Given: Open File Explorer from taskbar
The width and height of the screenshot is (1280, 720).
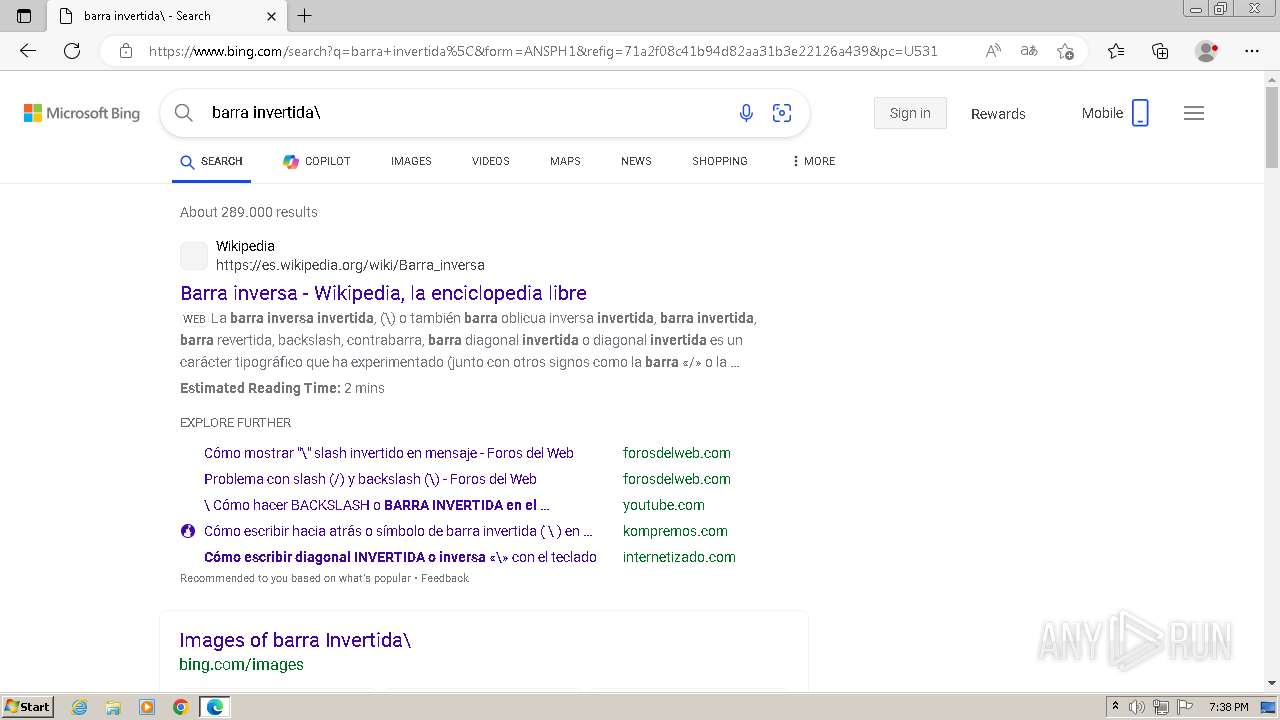Looking at the screenshot, I should pyautogui.click(x=113, y=707).
